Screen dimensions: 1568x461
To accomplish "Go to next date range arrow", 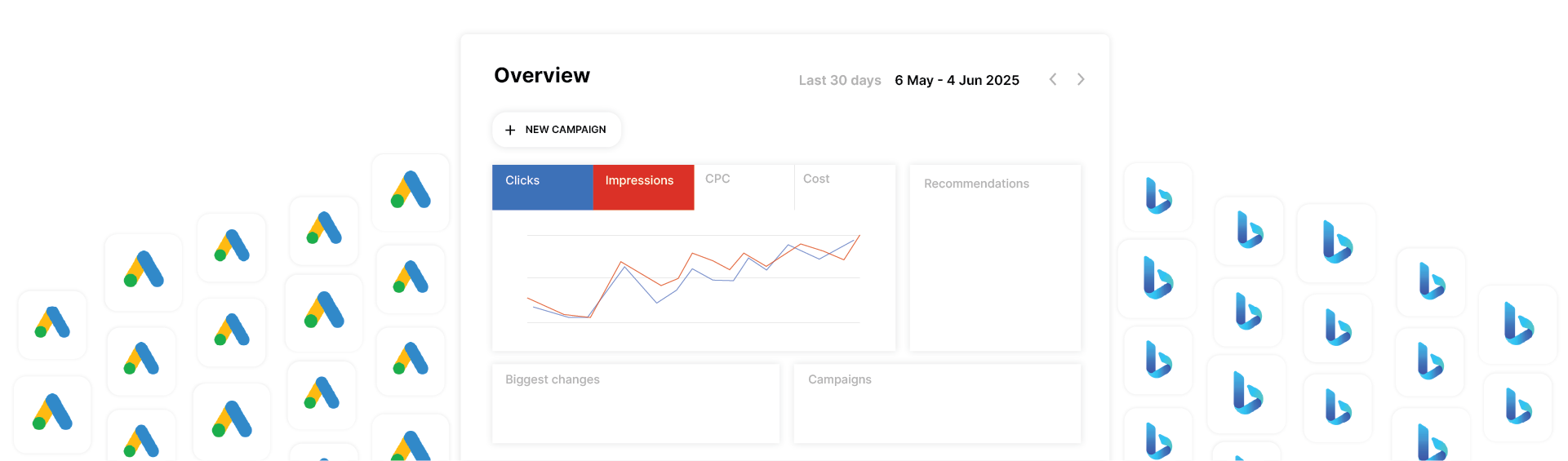I will [1081, 79].
